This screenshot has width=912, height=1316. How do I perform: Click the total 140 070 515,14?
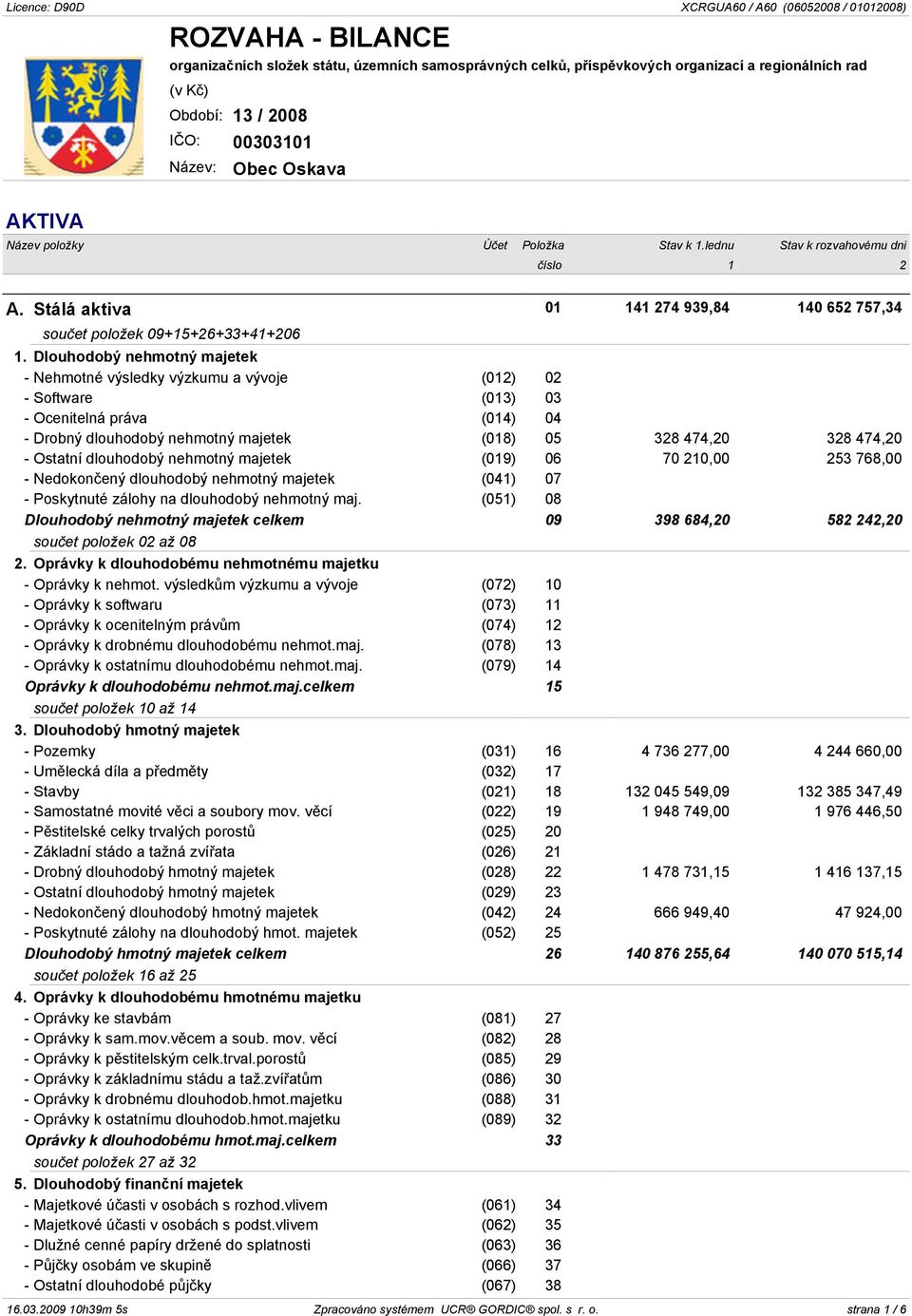click(850, 954)
